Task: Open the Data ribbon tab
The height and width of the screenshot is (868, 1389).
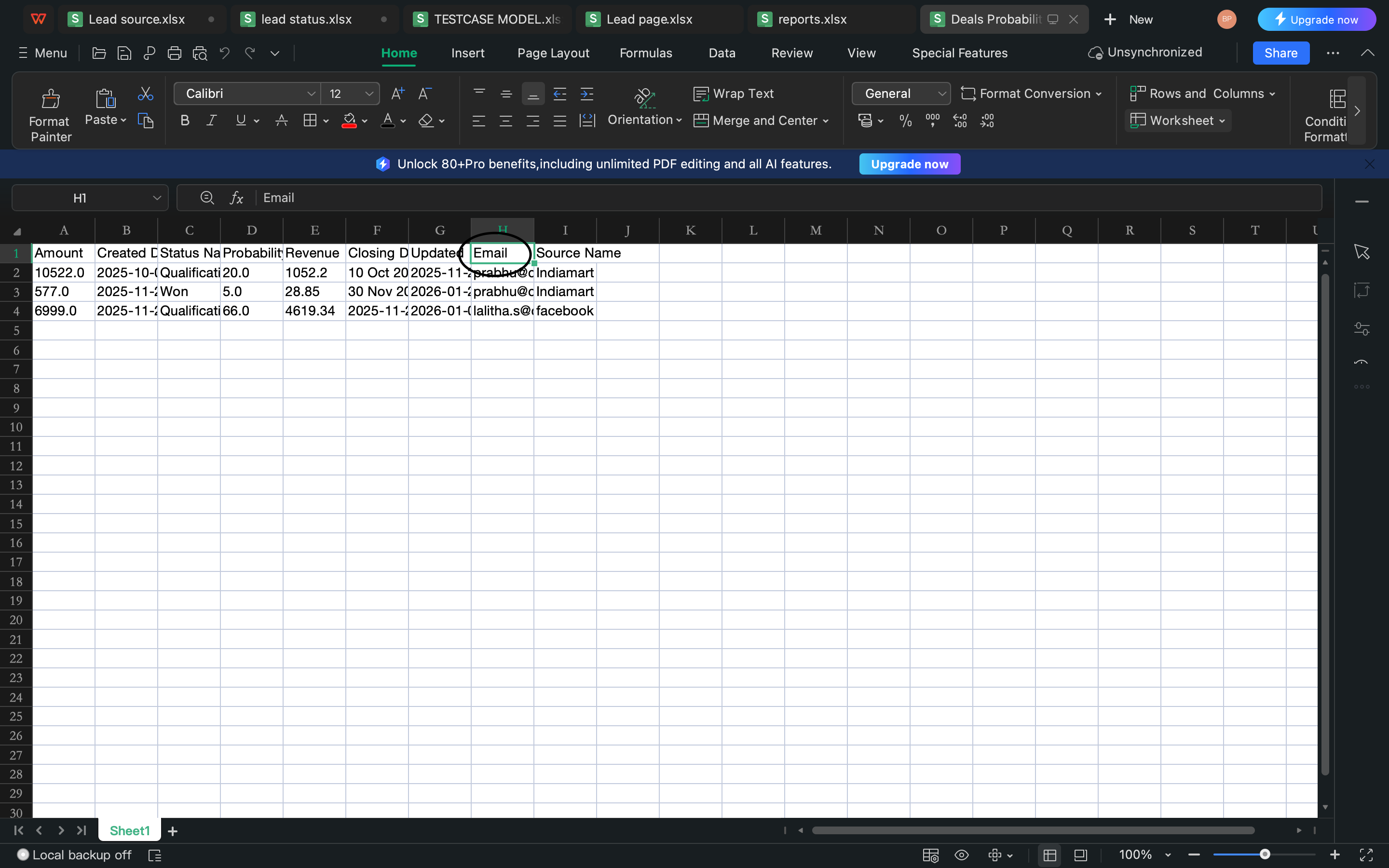Action: [x=722, y=54]
